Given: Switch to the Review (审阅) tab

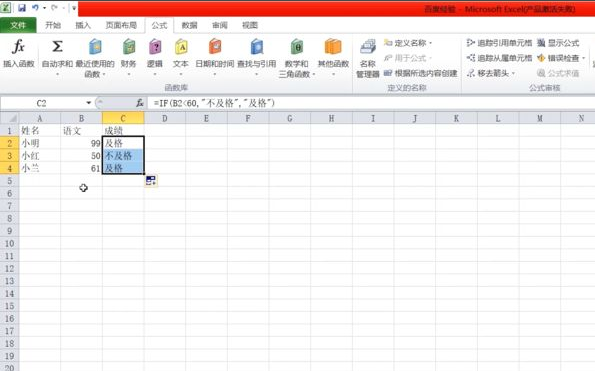Looking at the screenshot, I should [220, 25].
